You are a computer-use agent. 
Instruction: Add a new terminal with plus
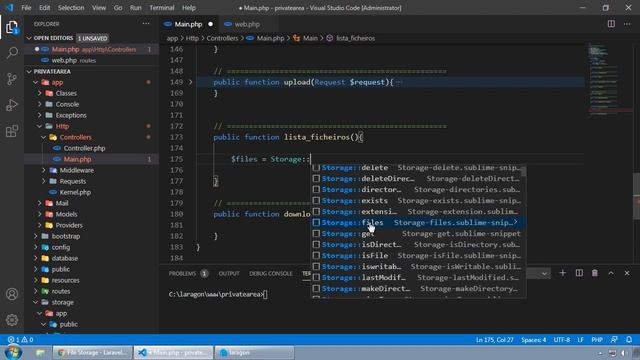click(x=562, y=273)
